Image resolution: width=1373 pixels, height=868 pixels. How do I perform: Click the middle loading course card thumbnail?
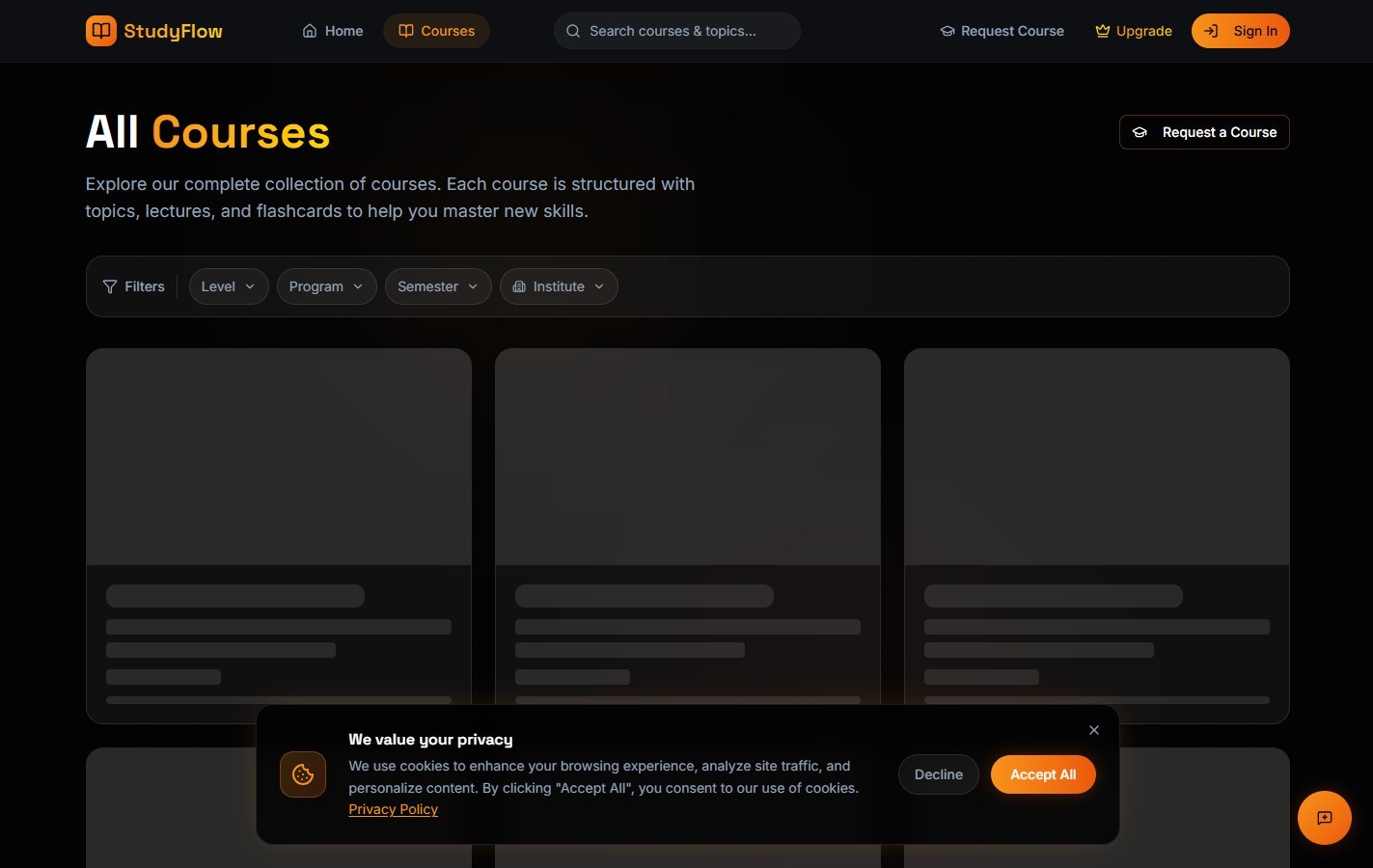688,457
